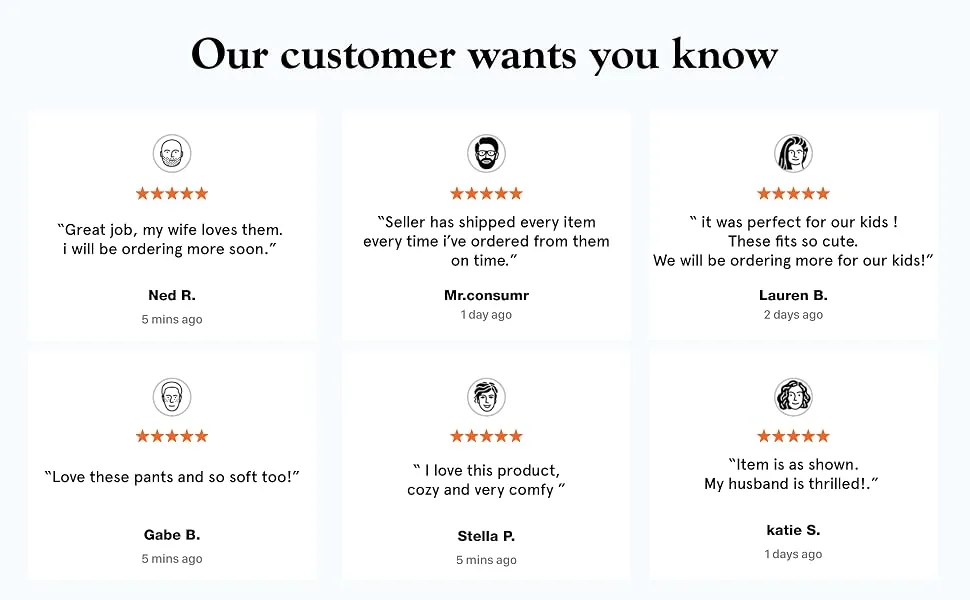Screen dimensions: 970x600
Task: Click the "Love these pants" review text
Action: coord(172,477)
